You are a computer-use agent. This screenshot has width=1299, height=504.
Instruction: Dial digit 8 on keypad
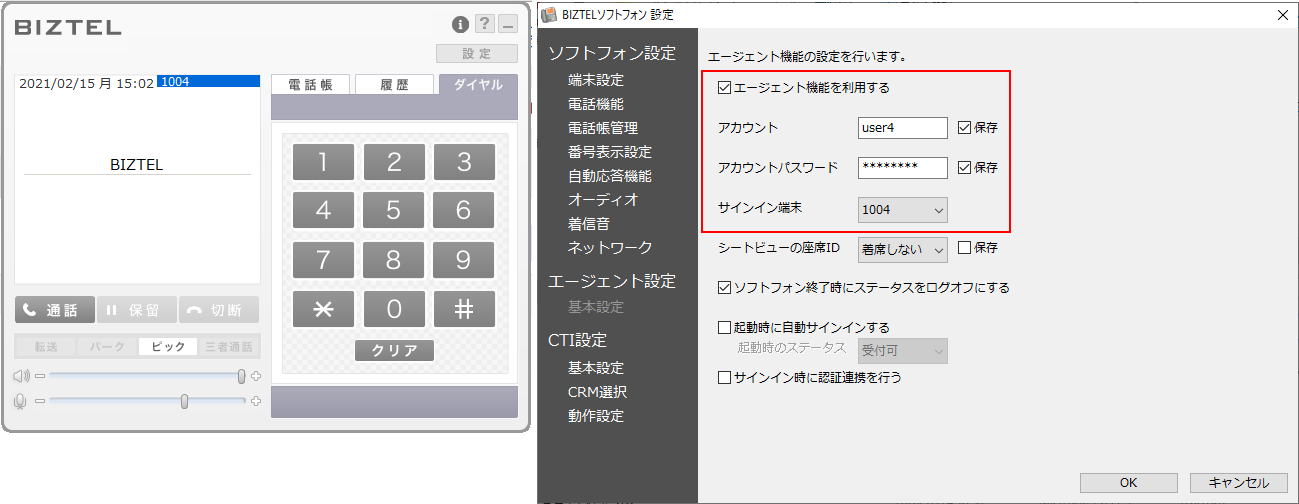point(394,261)
